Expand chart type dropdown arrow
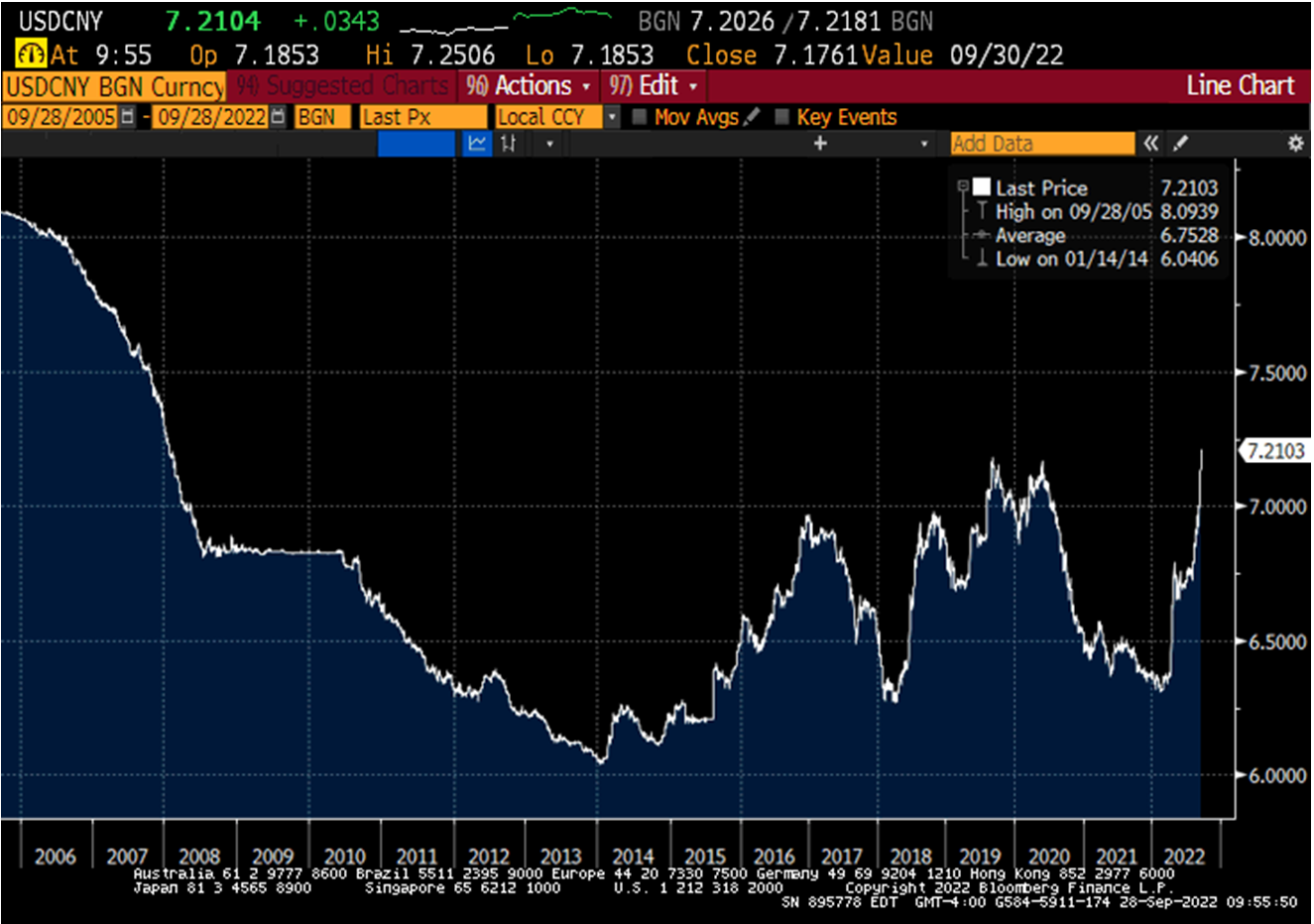Viewport: 1314px width, 924px height. click(x=548, y=144)
